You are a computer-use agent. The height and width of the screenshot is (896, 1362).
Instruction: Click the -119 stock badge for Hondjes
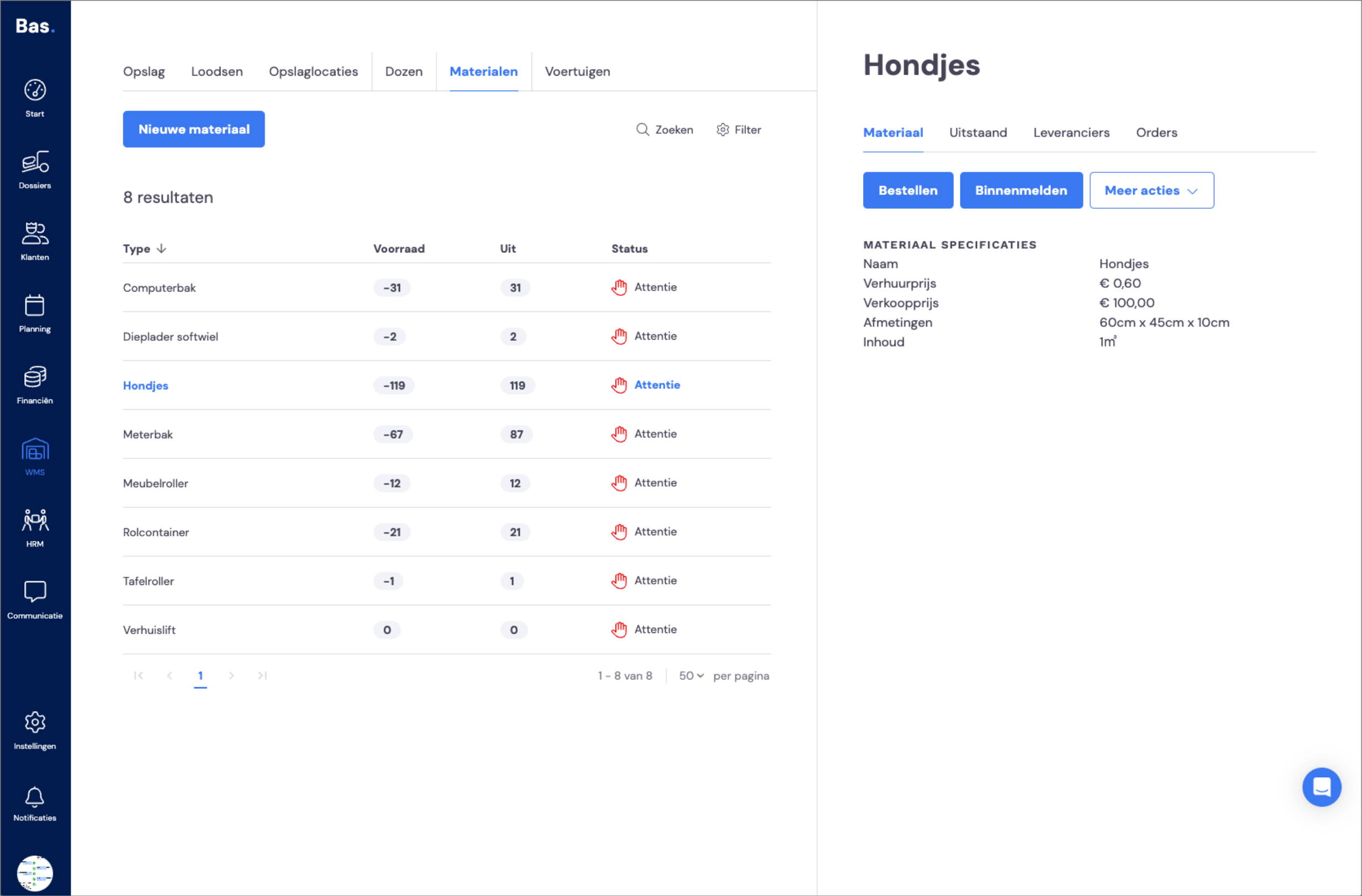pos(394,385)
